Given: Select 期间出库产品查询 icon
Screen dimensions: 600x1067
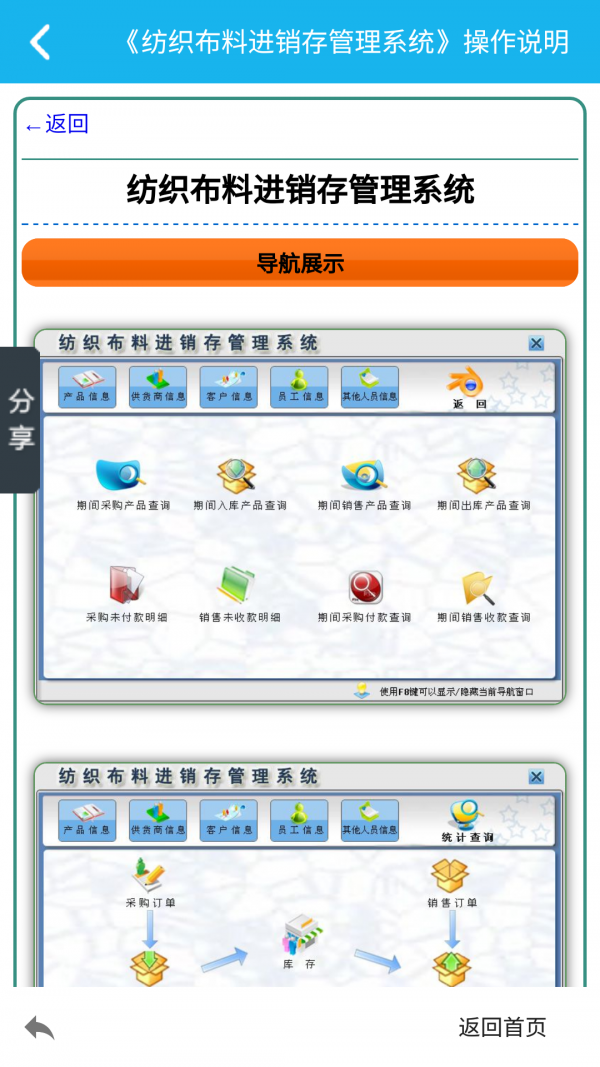Looking at the screenshot, I should (x=484, y=485).
